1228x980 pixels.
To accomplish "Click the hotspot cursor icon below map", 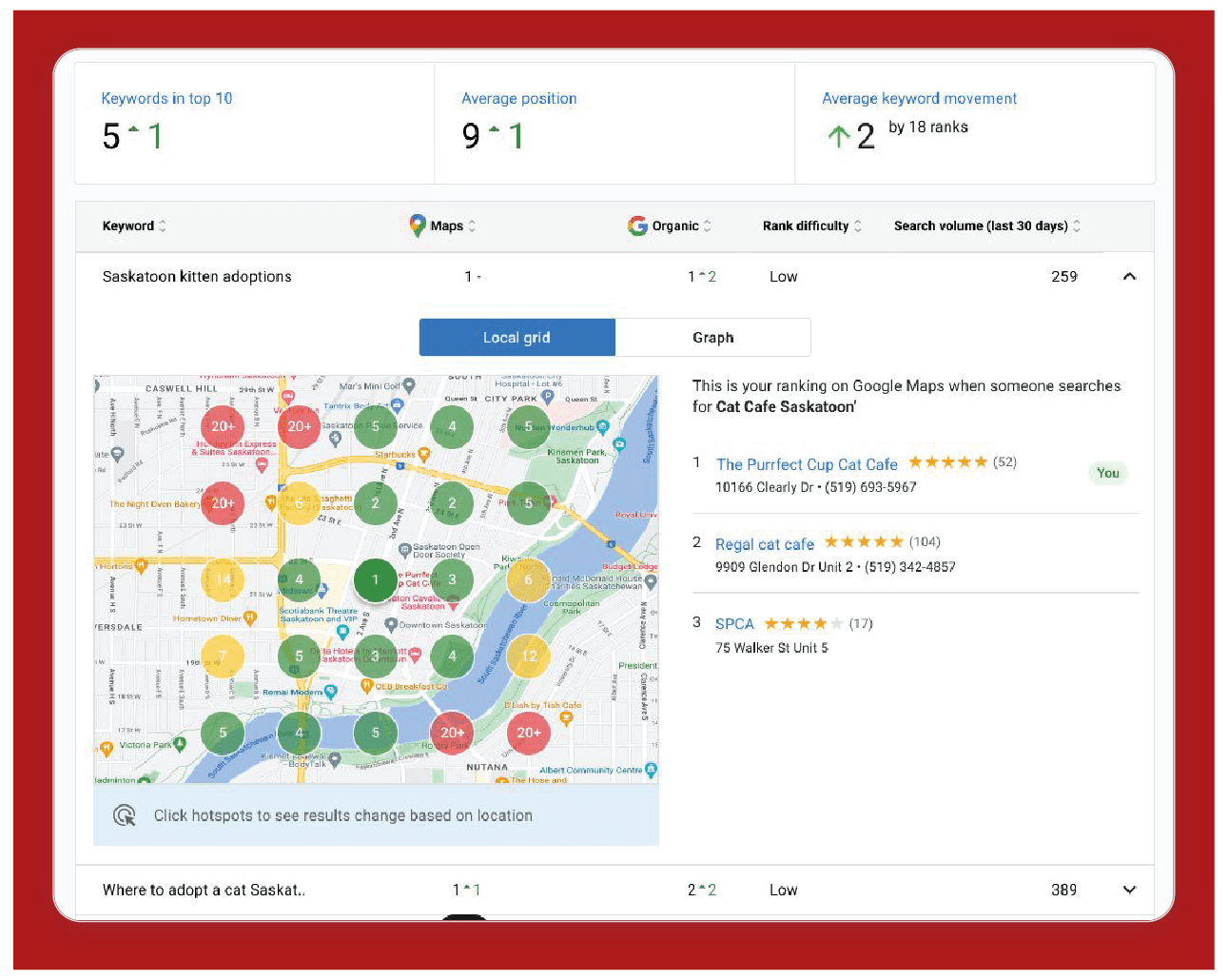I will (125, 815).
